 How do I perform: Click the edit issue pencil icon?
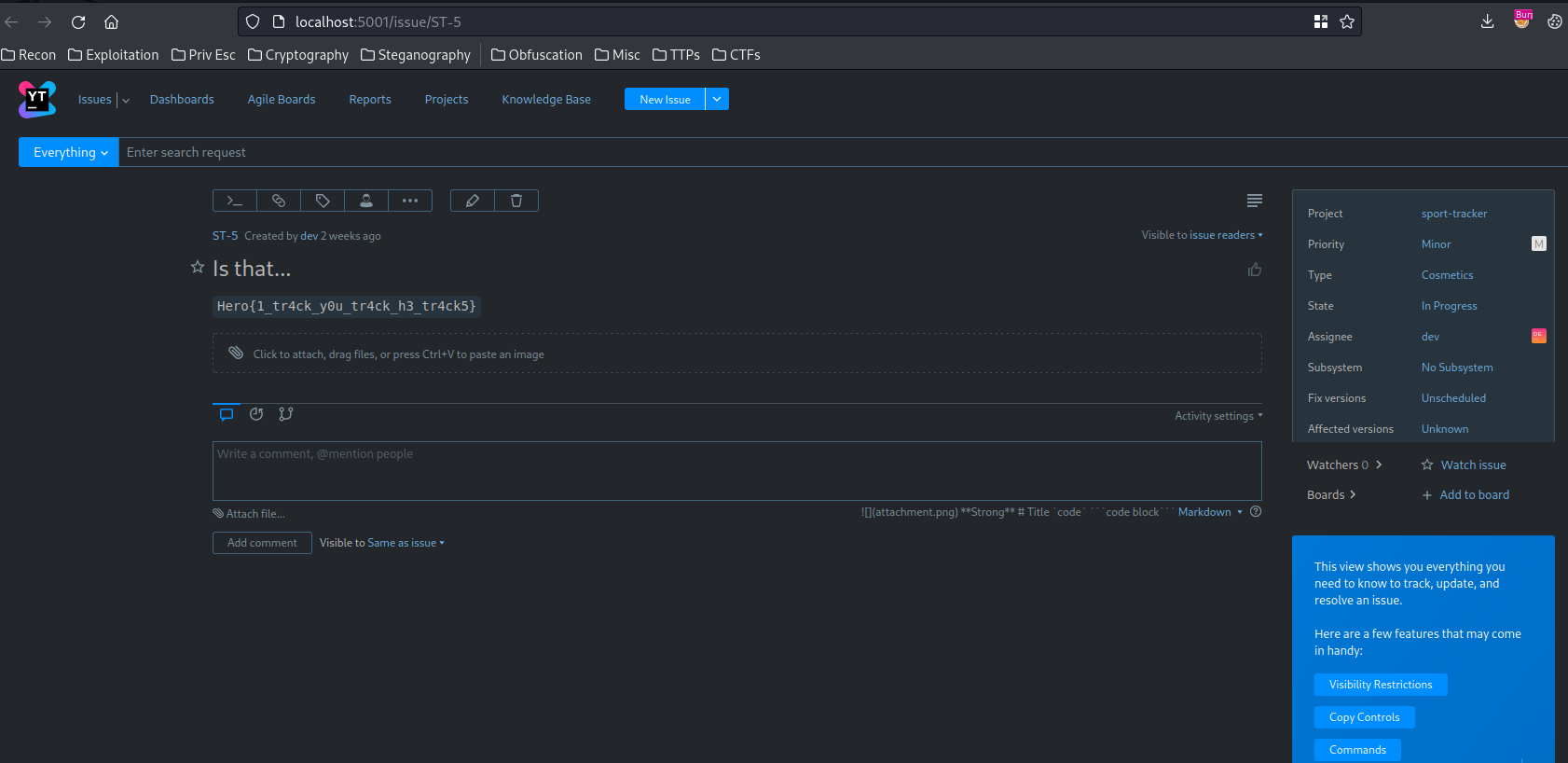[x=473, y=201]
